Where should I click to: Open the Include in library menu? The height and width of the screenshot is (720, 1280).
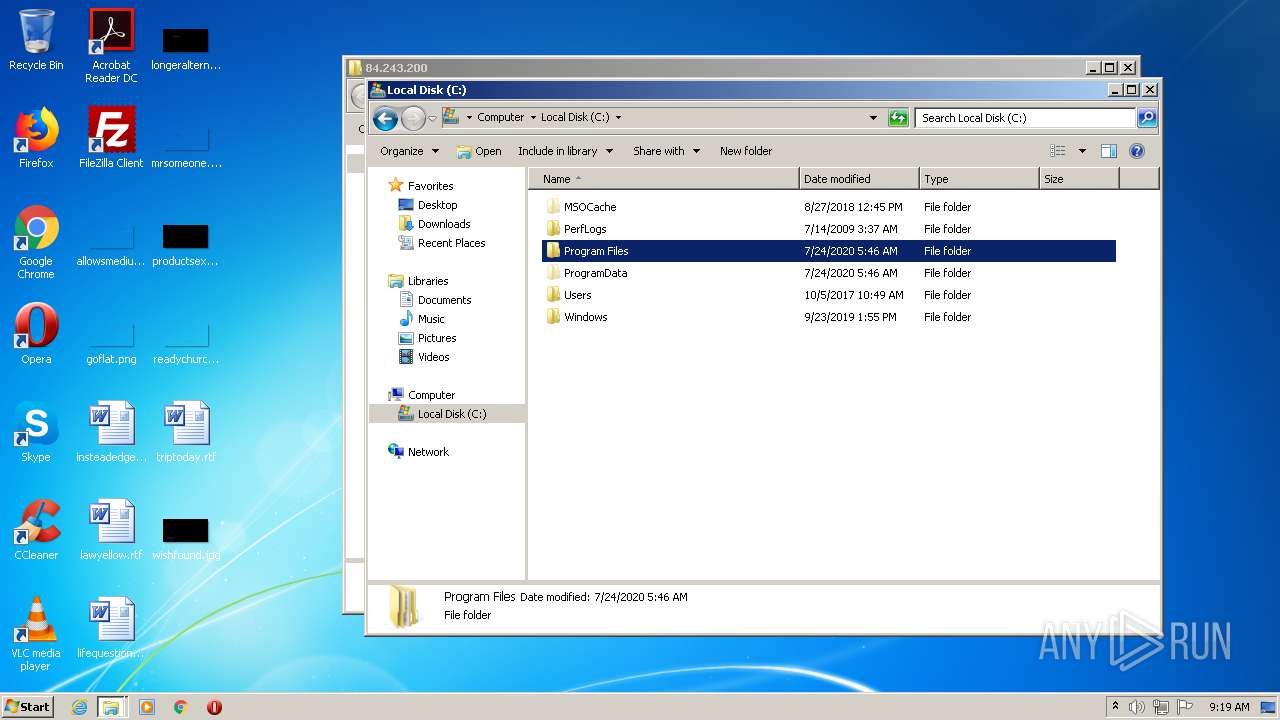coord(565,151)
